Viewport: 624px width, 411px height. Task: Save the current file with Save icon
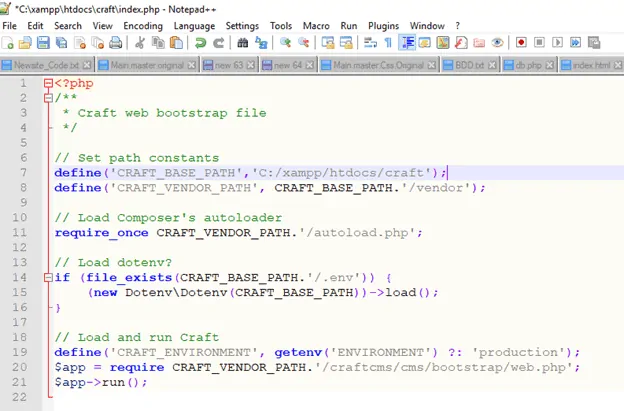[x=43, y=43]
